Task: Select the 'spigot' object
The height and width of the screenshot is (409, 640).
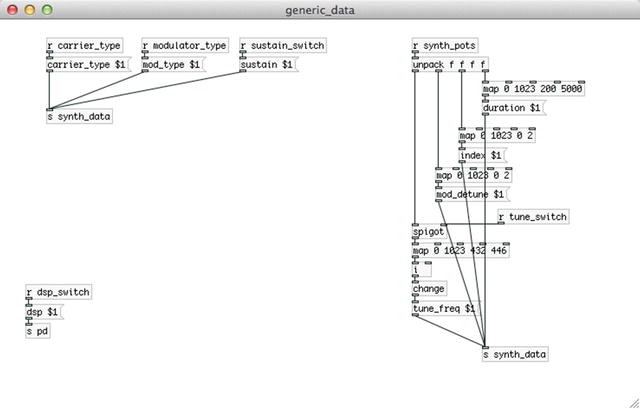Action: point(429,231)
